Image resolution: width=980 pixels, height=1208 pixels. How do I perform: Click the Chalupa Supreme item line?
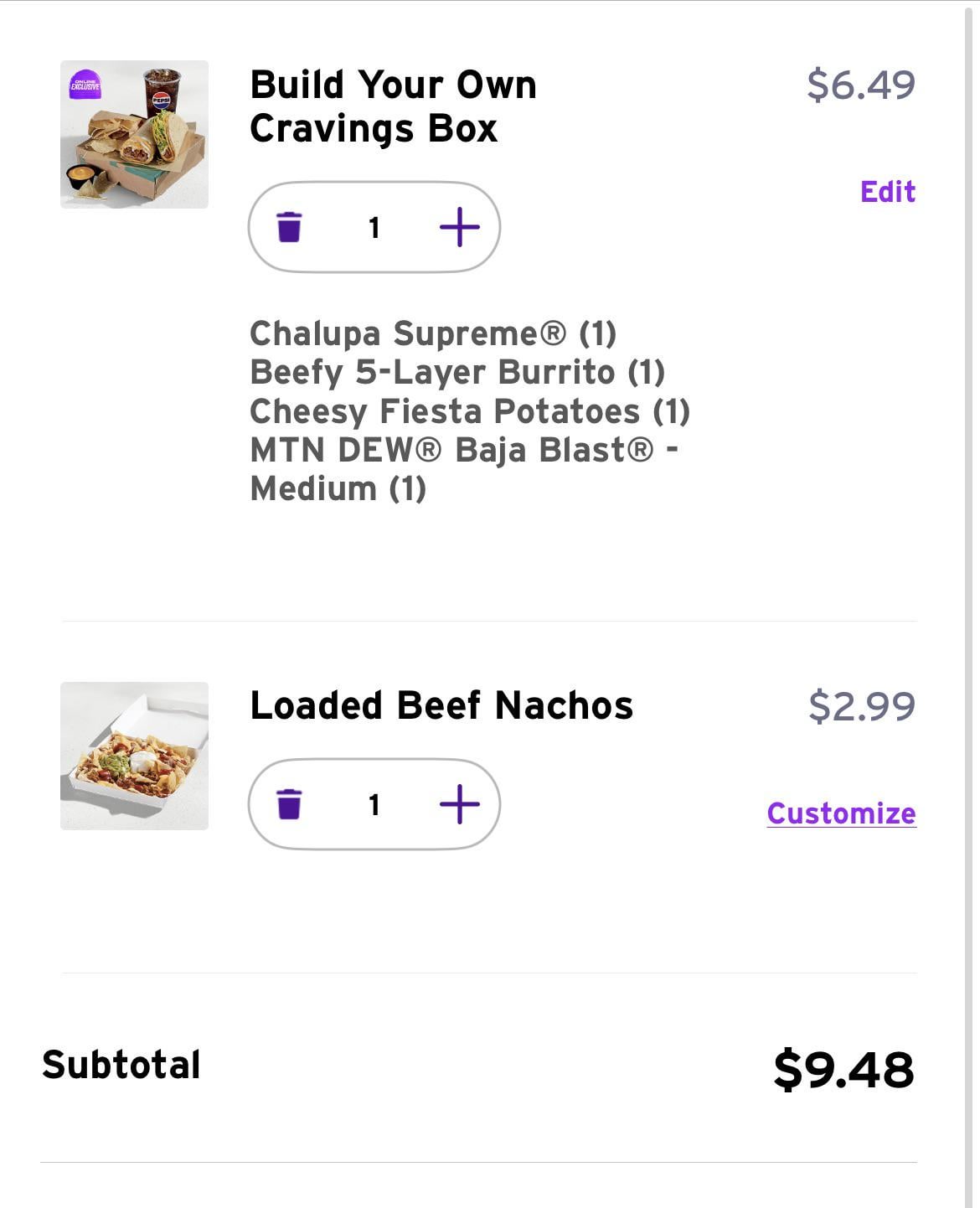(x=433, y=333)
